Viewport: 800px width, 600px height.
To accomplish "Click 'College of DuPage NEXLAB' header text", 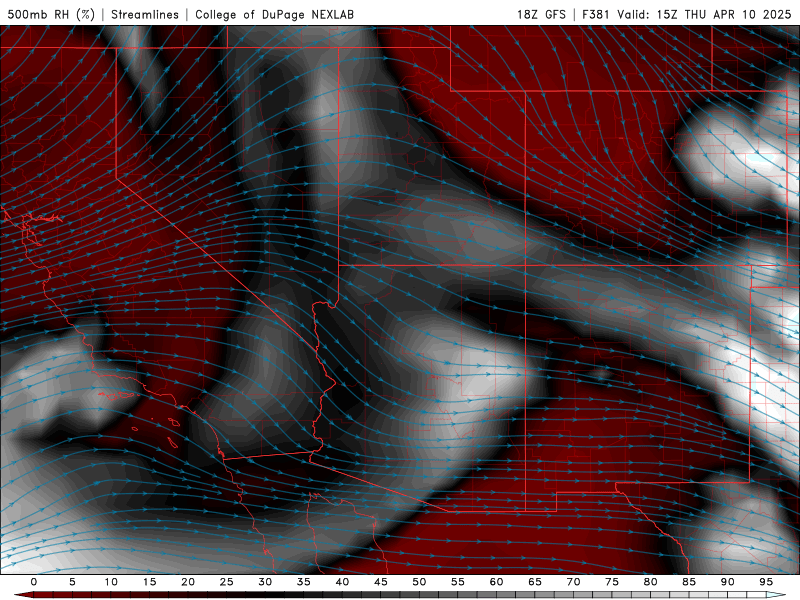I will (x=274, y=14).
